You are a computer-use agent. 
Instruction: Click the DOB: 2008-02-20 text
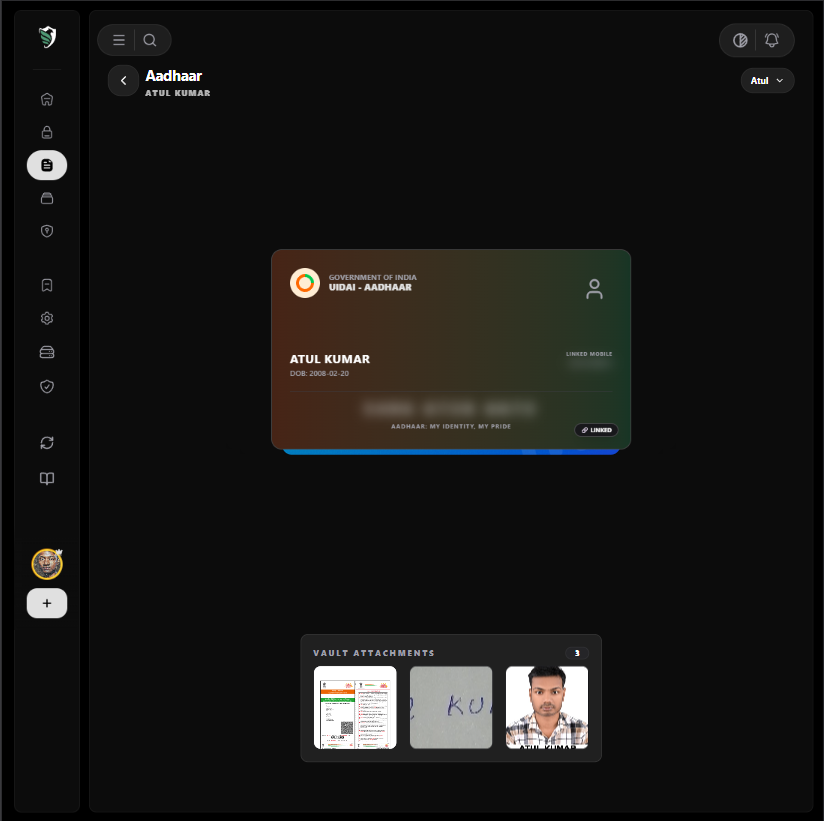click(319, 373)
